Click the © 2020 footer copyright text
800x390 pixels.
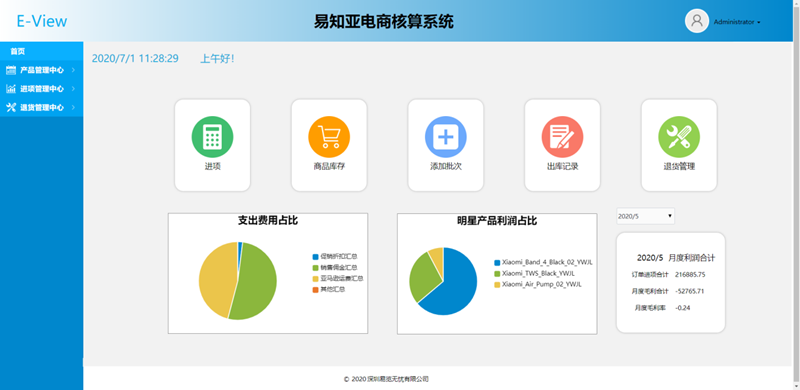(386, 379)
